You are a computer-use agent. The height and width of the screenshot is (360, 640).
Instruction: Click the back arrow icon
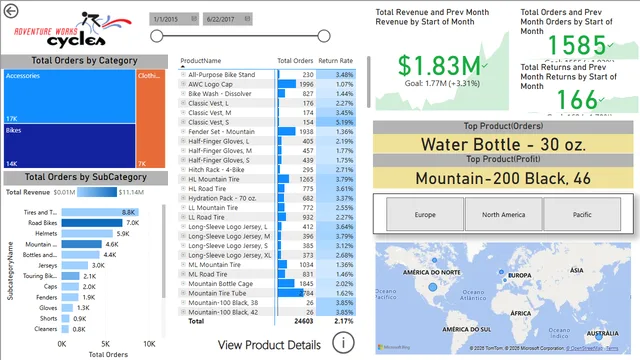[x=11, y=11]
